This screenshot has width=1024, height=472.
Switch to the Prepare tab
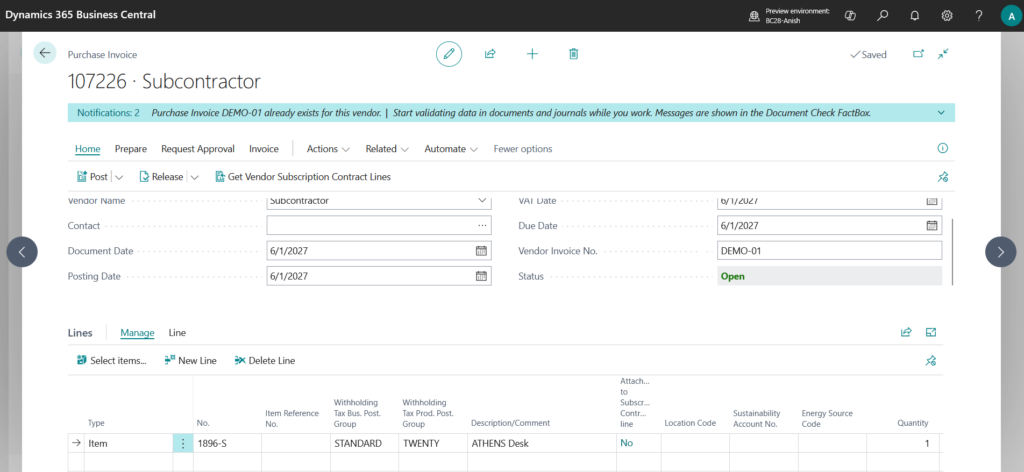click(131, 149)
